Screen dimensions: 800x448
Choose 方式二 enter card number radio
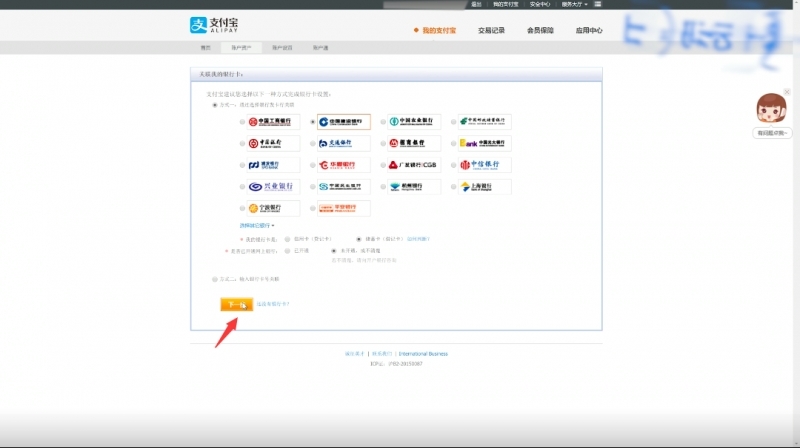point(215,279)
